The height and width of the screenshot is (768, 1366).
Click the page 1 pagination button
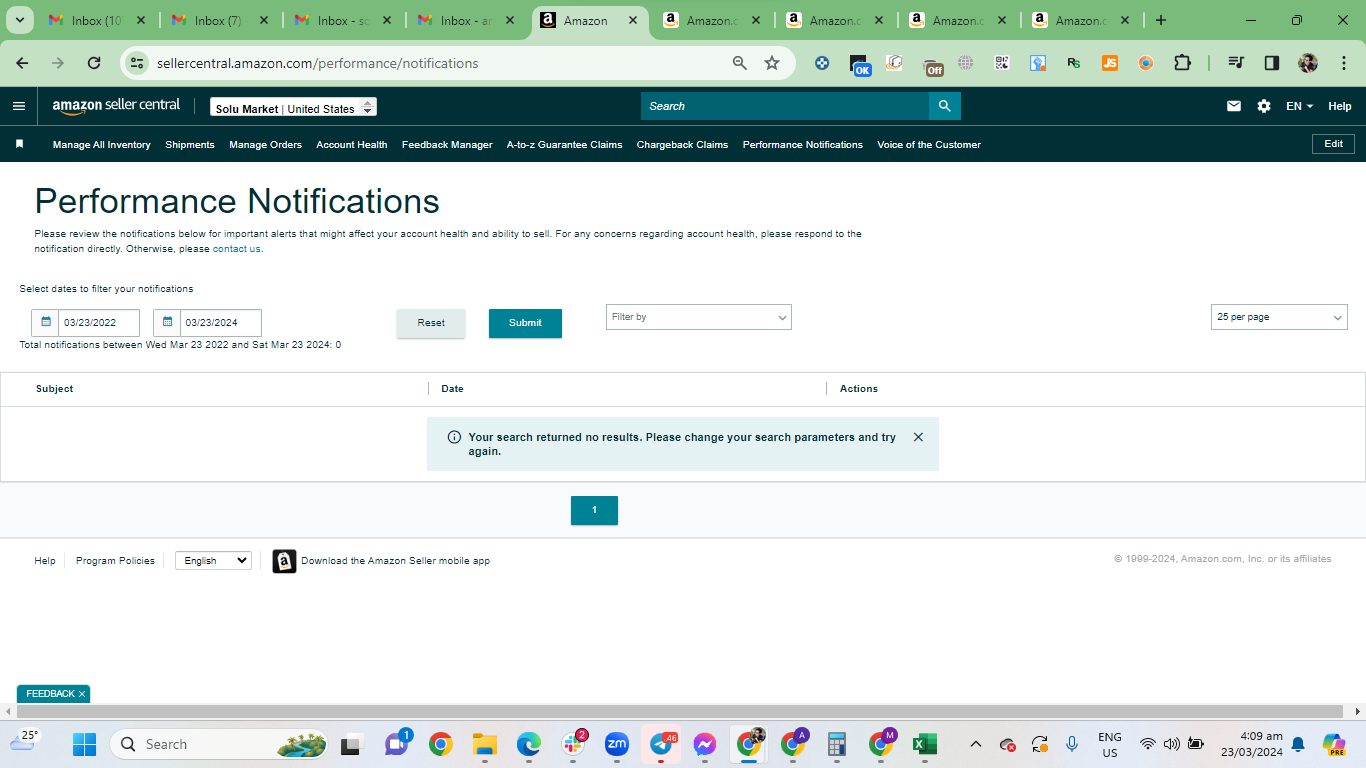(594, 510)
